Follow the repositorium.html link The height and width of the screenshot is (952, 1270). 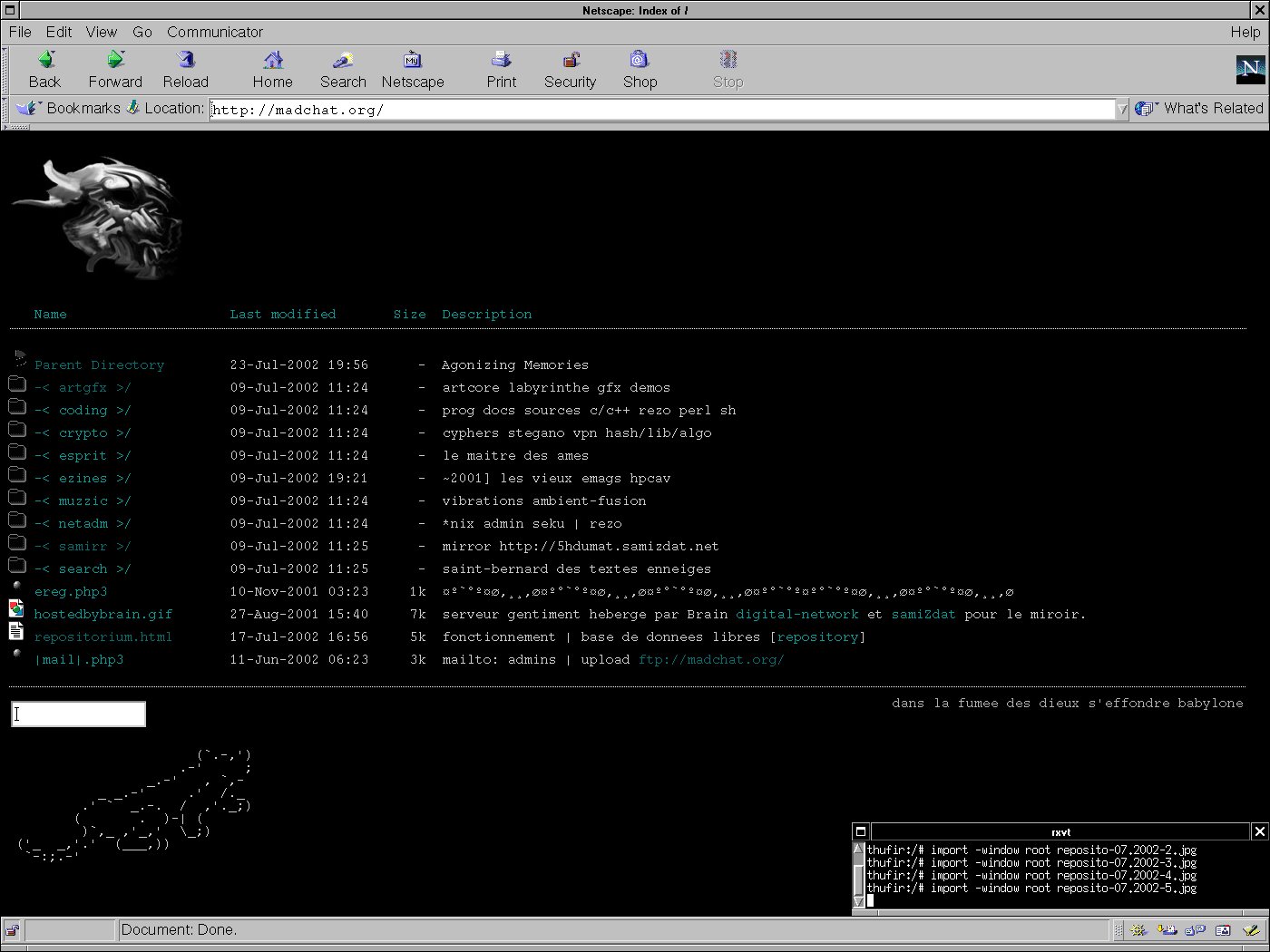103,637
